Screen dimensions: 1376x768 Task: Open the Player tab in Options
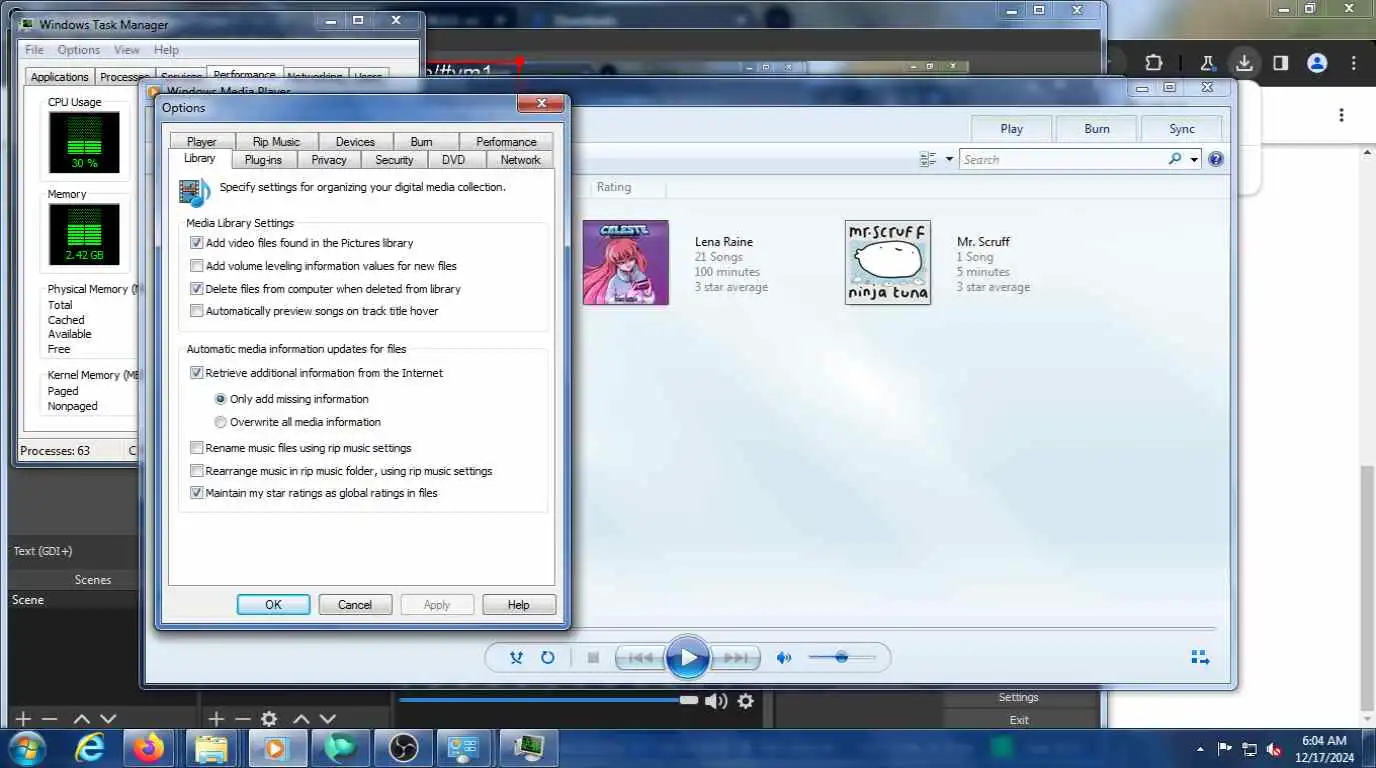(x=201, y=142)
